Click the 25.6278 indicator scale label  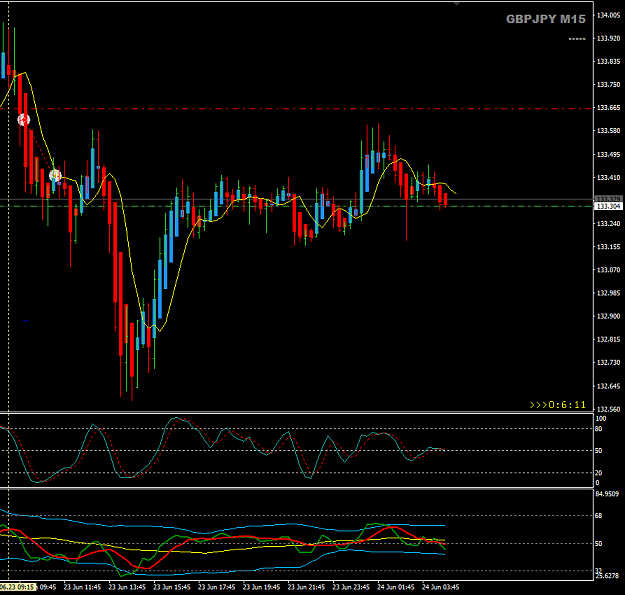tap(607, 576)
